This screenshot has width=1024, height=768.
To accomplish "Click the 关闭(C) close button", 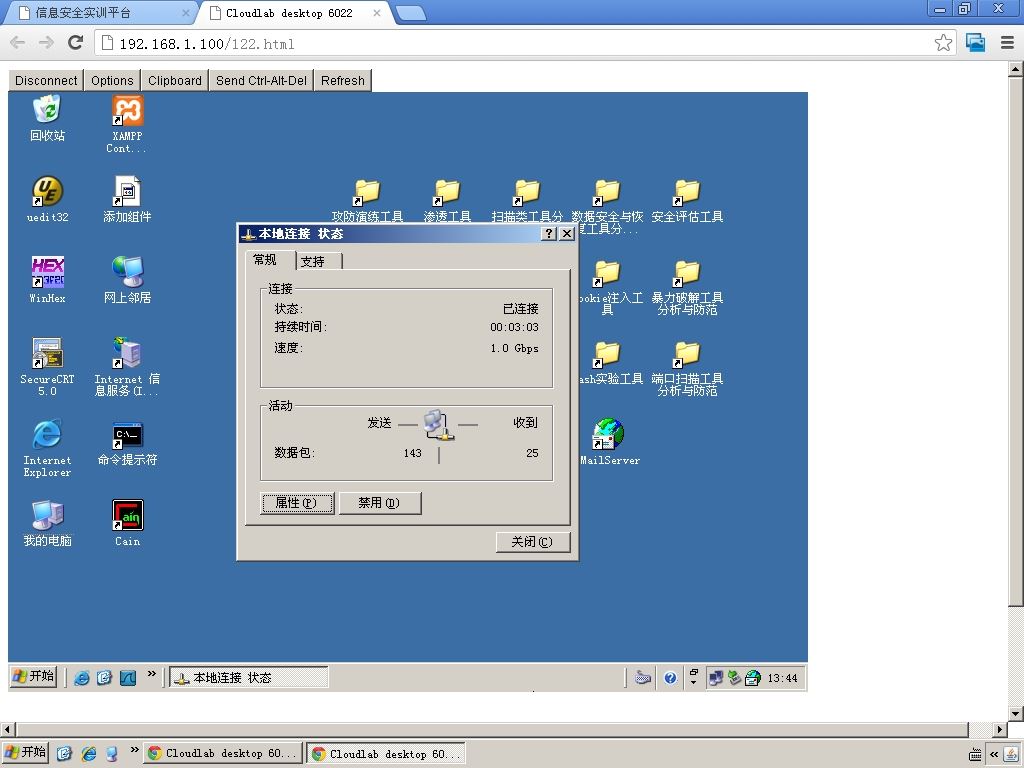I will 532,542.
